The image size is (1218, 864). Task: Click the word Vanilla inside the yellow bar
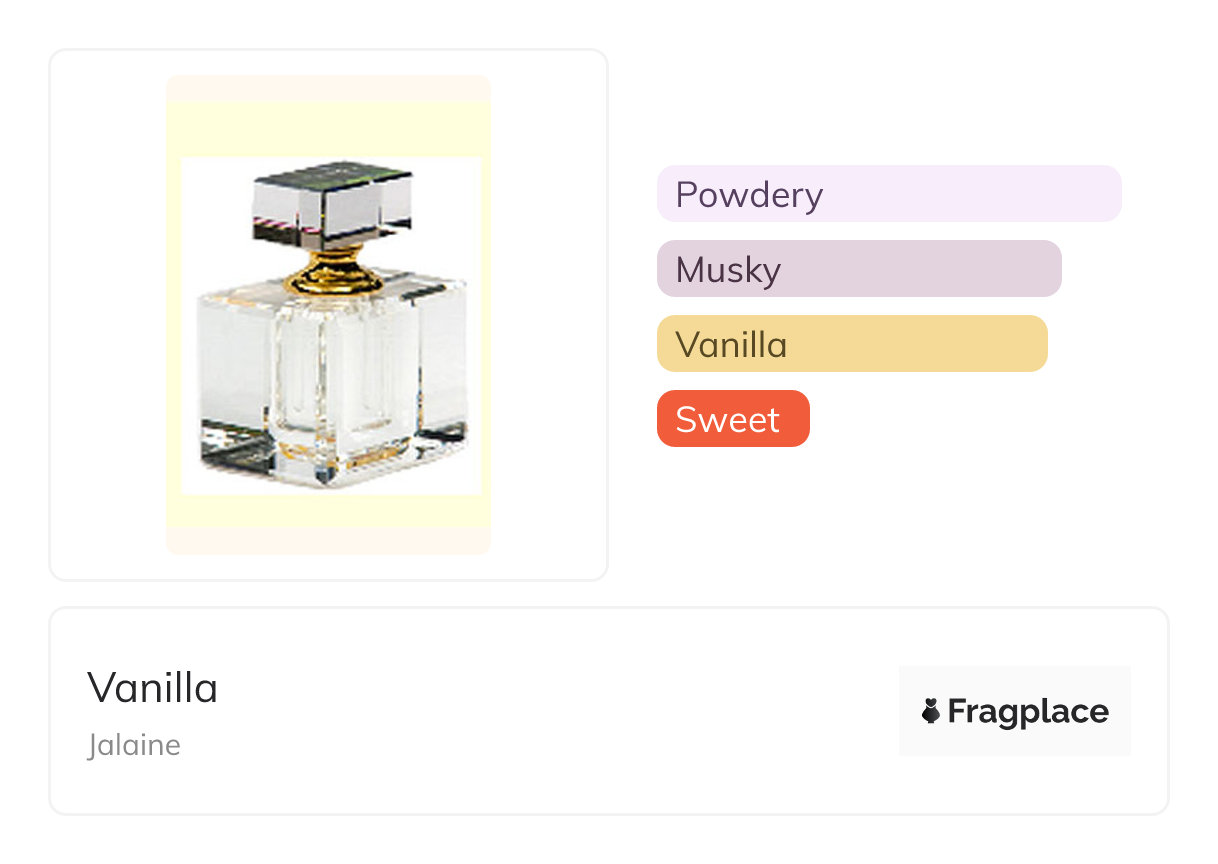(731, 344)
